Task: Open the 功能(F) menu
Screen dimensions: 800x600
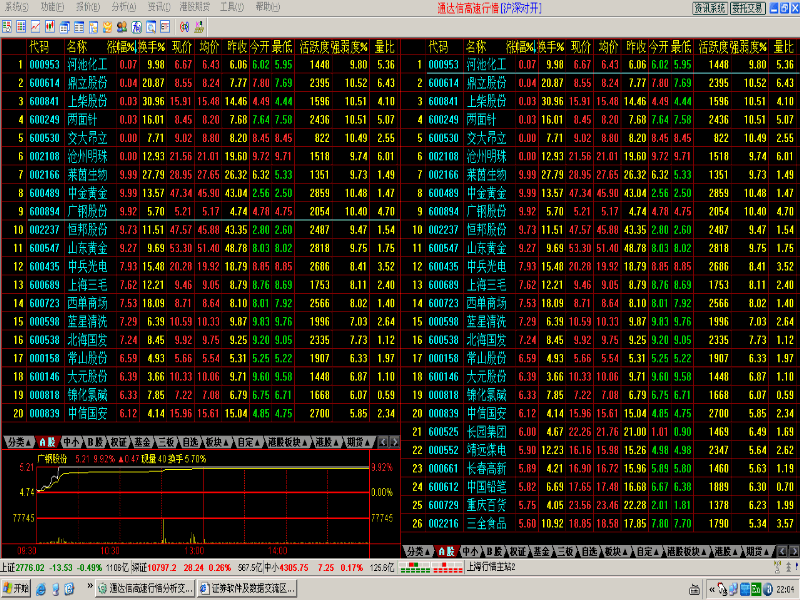Action: (x=53, y=7)
